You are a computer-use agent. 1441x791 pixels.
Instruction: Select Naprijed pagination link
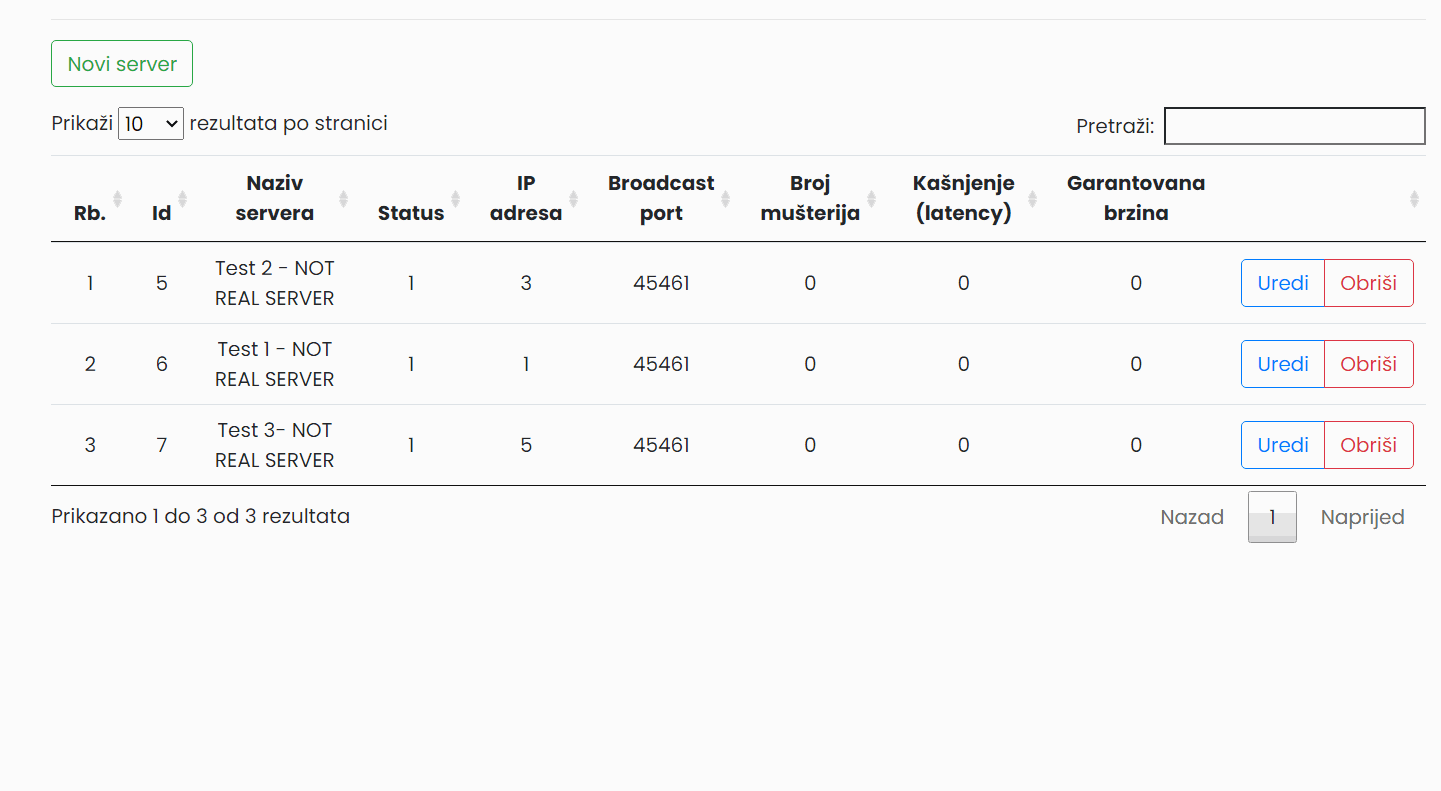coord(1362,517)
